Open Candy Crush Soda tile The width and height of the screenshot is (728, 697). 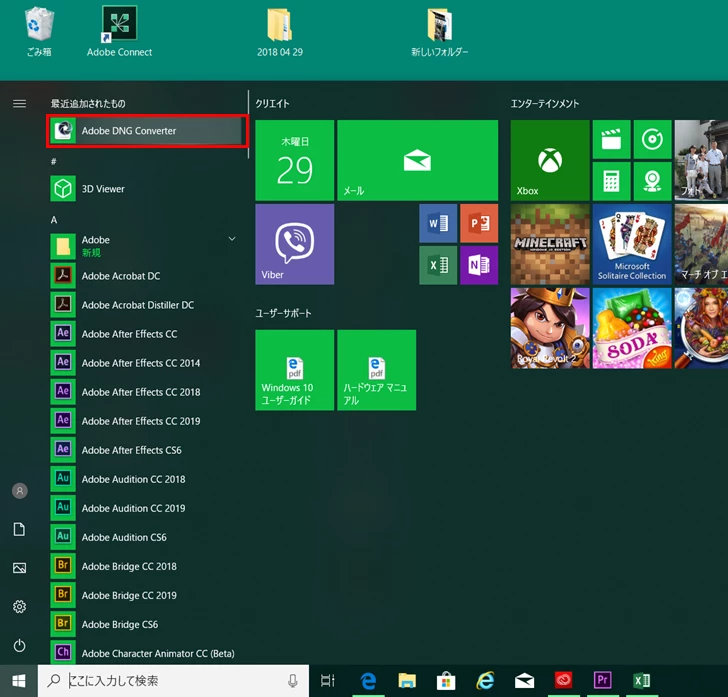click(632, 328)
